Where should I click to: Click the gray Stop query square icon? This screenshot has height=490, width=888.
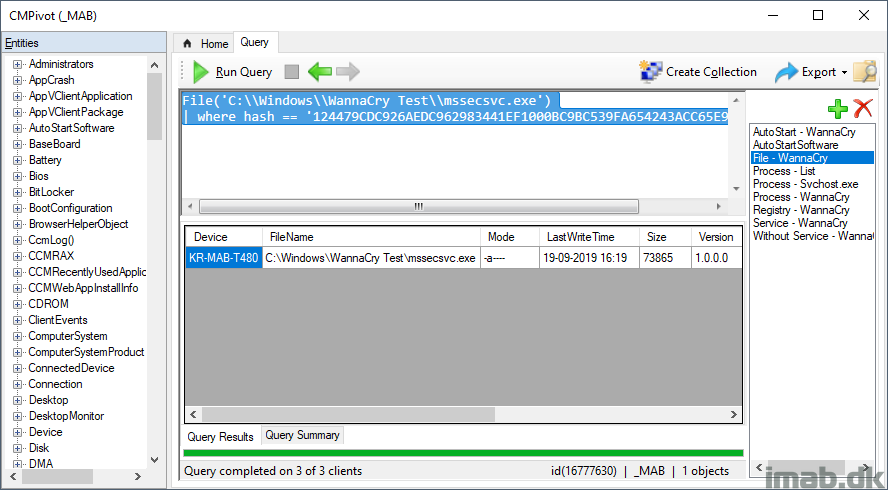[x=292, y=72]
